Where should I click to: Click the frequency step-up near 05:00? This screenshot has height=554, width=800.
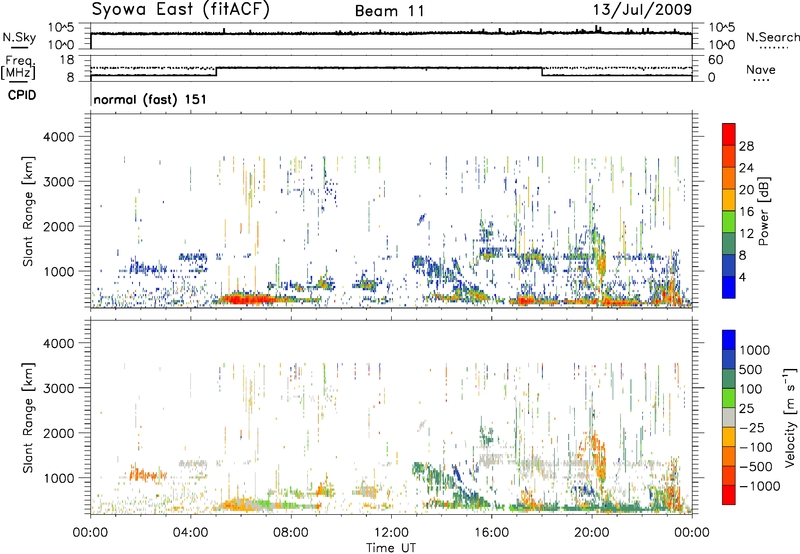pyautogui.click(x=217, y=71)
